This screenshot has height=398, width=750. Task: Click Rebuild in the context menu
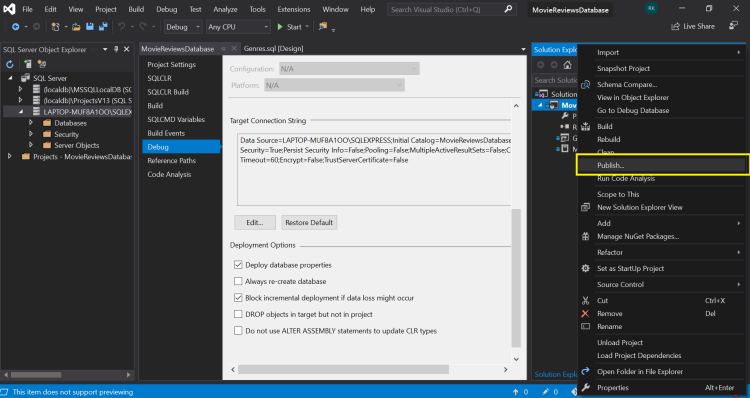[608, 139]
